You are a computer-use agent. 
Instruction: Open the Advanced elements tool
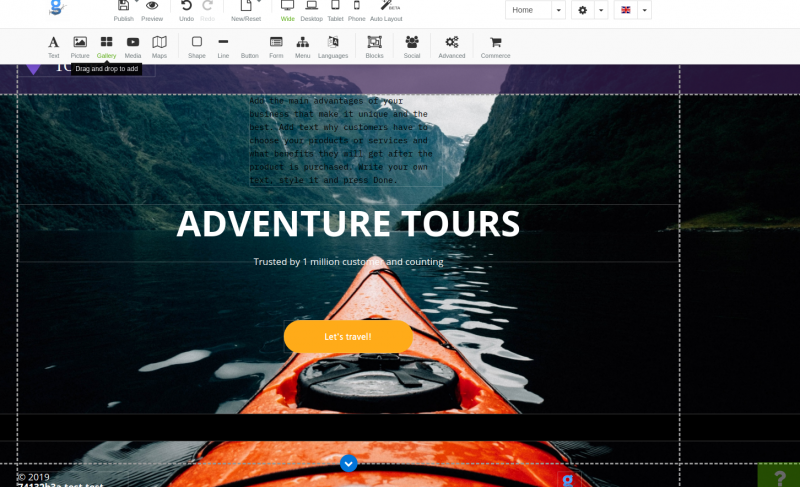click(452, 47)
